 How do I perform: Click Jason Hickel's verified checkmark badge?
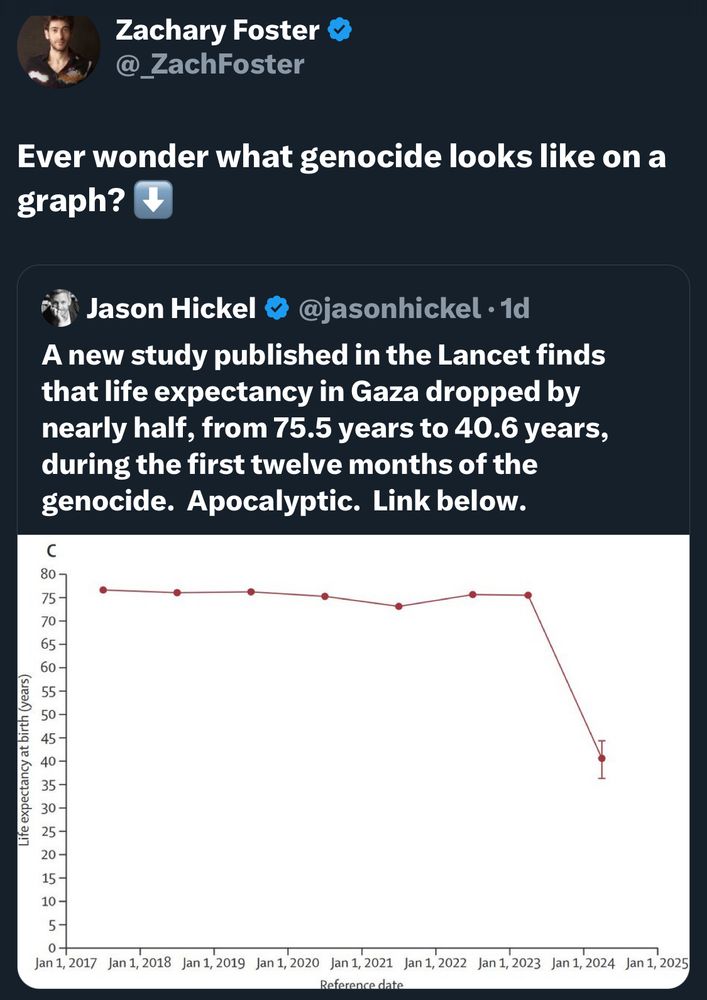(x=275, y=309)
